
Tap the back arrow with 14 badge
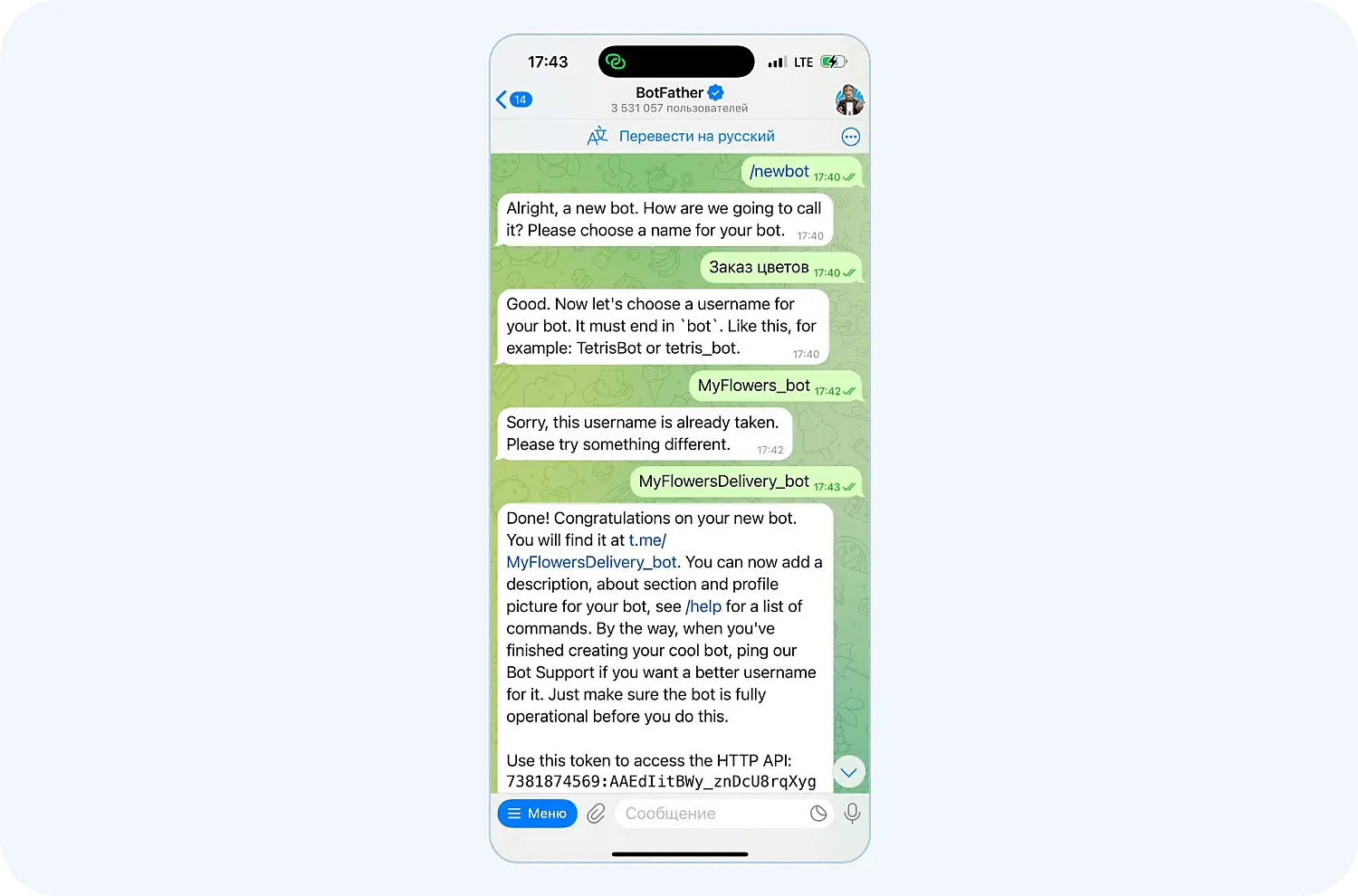point(513,100)
